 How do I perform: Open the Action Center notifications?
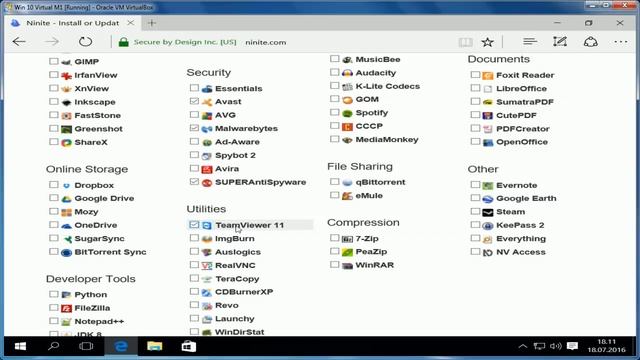click(572, 347)
